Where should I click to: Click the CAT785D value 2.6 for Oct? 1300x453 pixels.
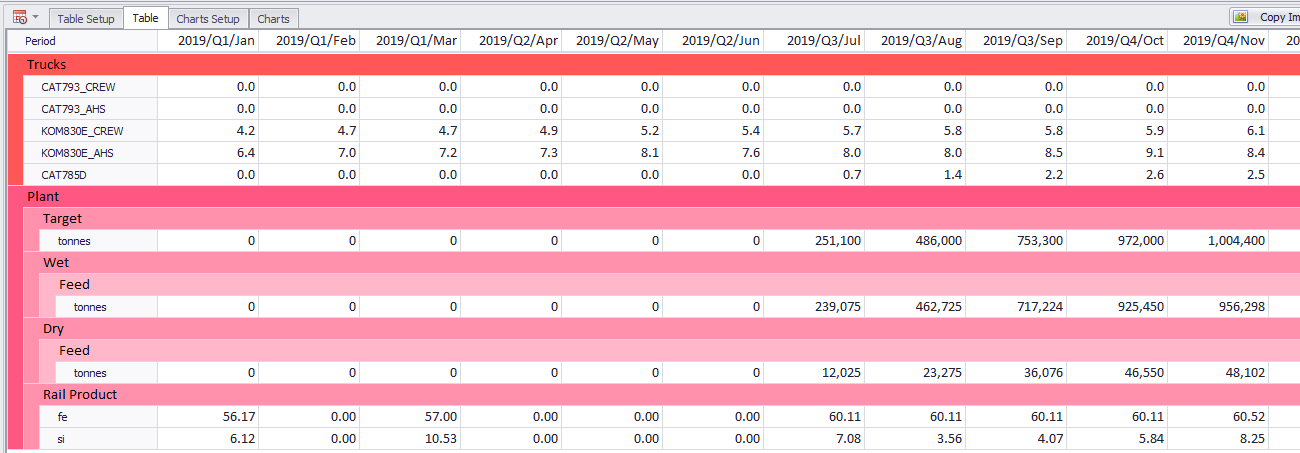click(x=1117, y=174)
